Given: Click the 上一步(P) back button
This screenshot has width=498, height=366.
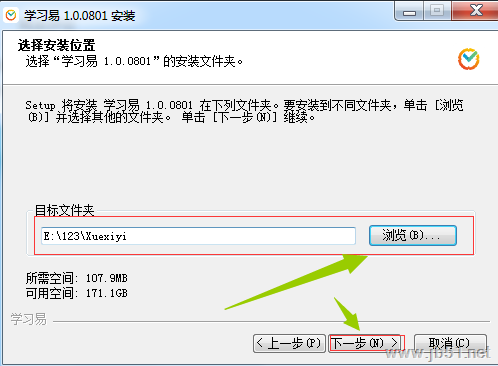Looking at the screenshot, I should 289,343.
